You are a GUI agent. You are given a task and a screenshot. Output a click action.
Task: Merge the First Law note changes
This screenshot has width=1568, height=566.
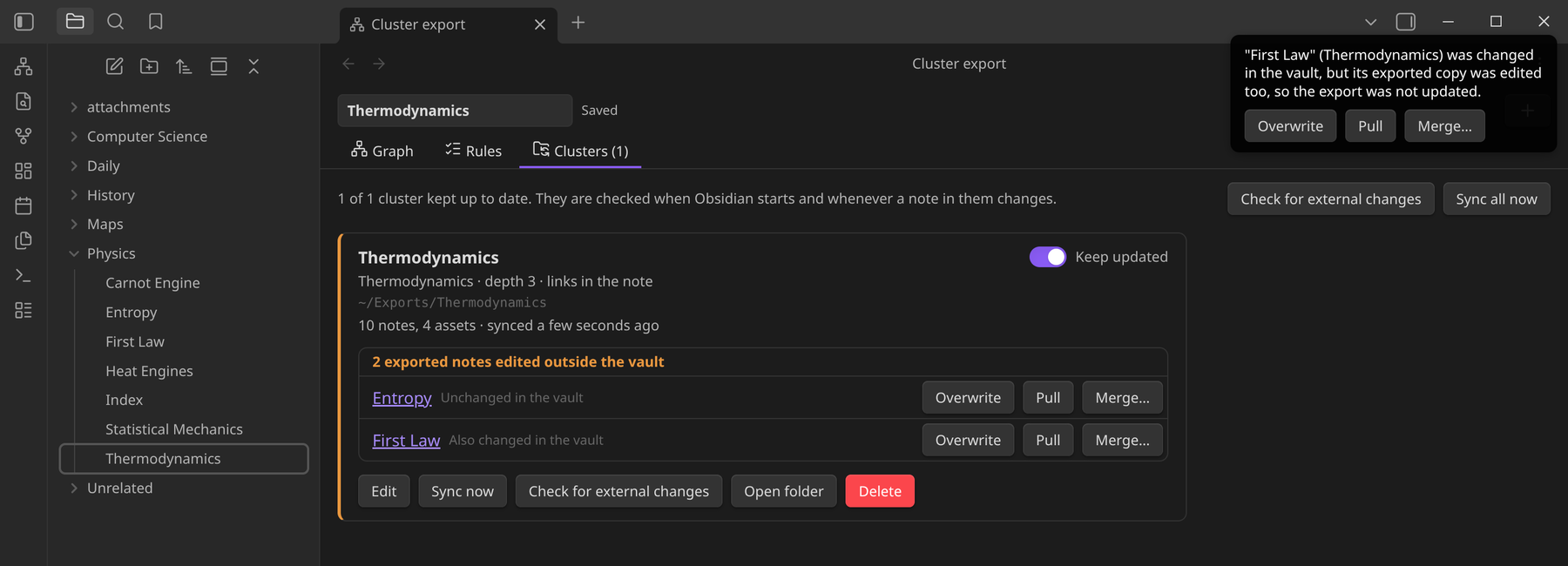click(x=1122, y=441)
